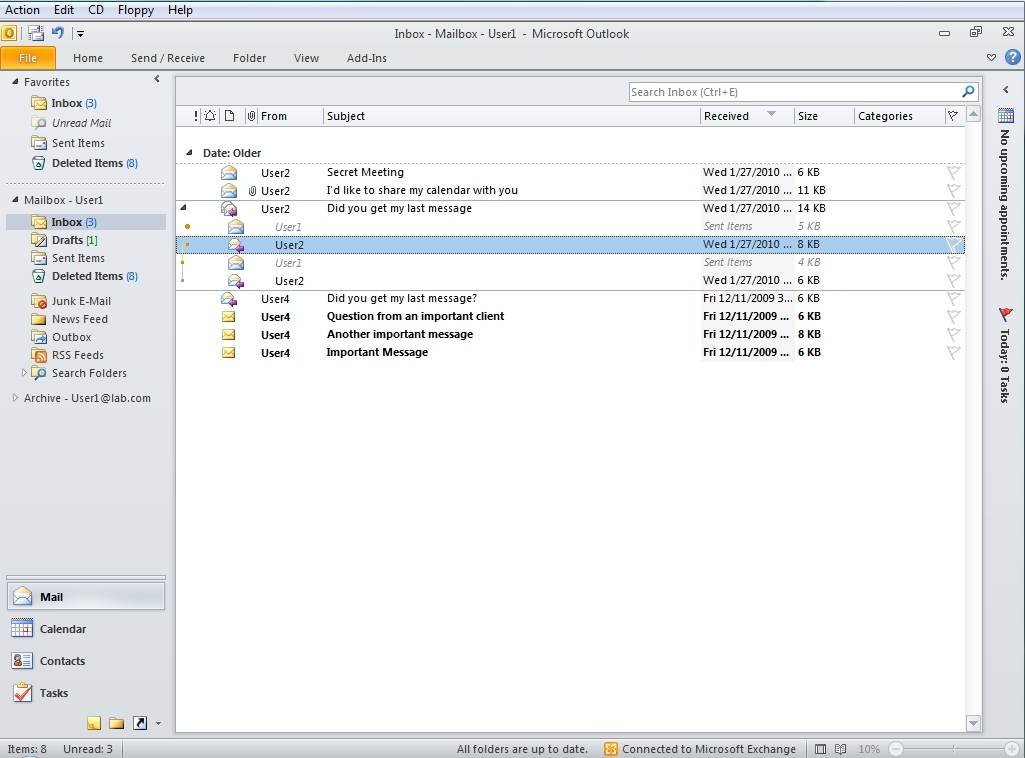Viewport: 1025px width, 758px height.
Task: Sort by Importance column icon
Action: click(x=195, y=116)
